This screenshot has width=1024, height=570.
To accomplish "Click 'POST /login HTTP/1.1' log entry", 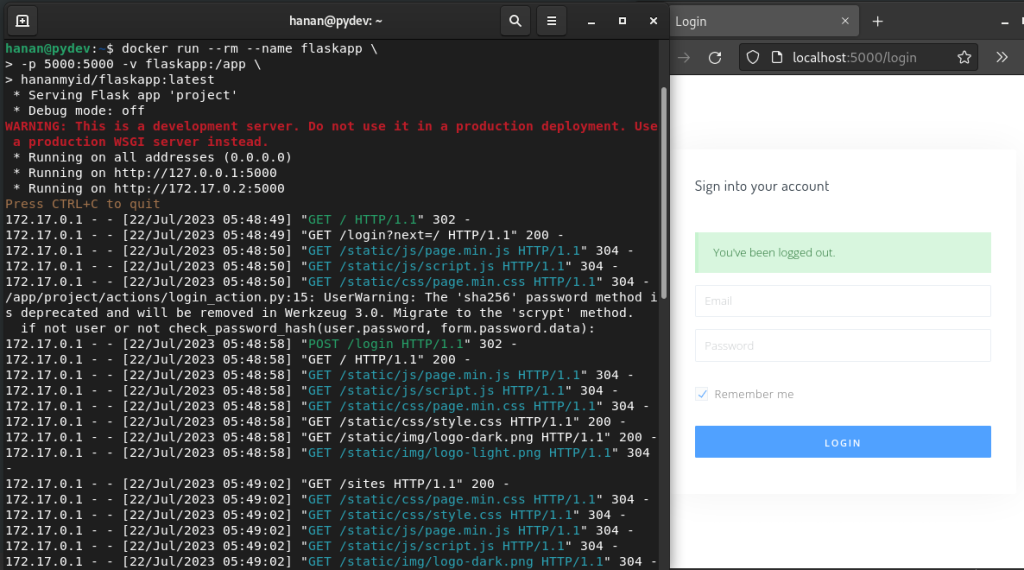I will click(x=385, y=344).
